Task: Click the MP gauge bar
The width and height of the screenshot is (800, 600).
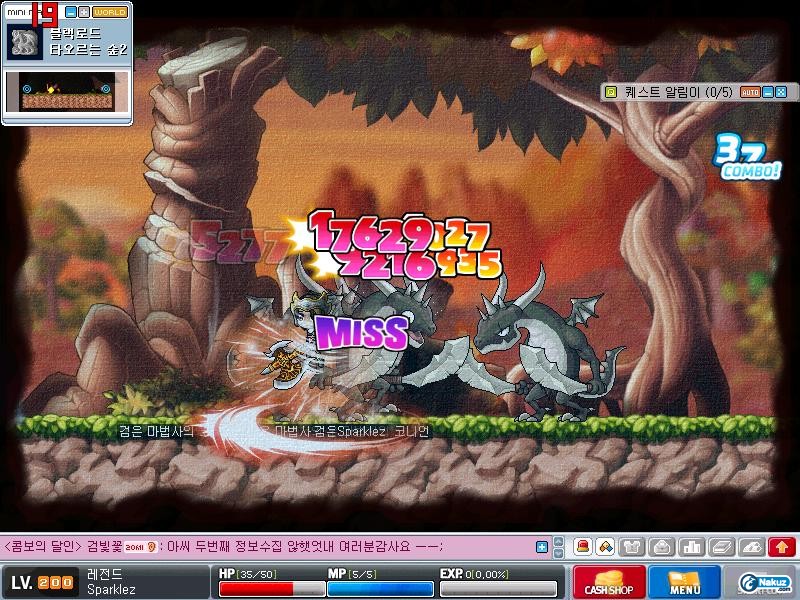Action: point(380,588)
